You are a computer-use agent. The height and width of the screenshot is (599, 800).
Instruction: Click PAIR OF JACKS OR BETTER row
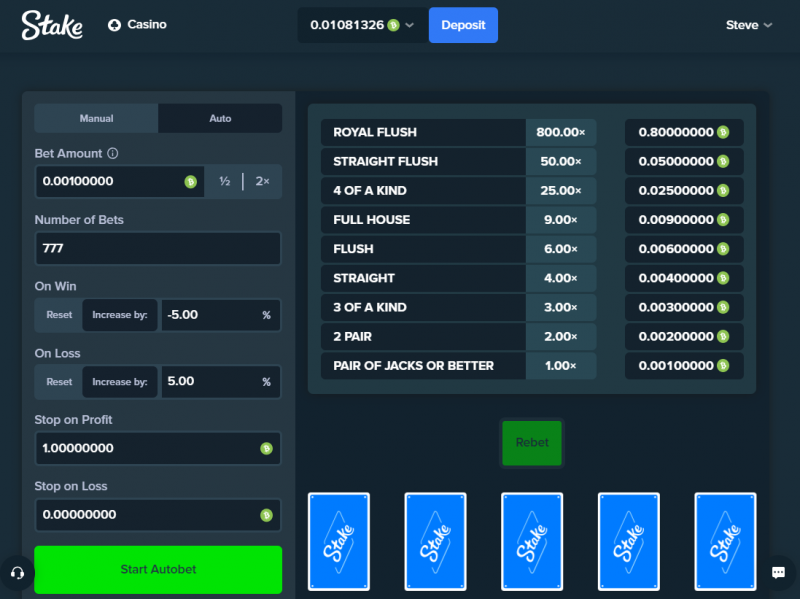click(532, 366)
